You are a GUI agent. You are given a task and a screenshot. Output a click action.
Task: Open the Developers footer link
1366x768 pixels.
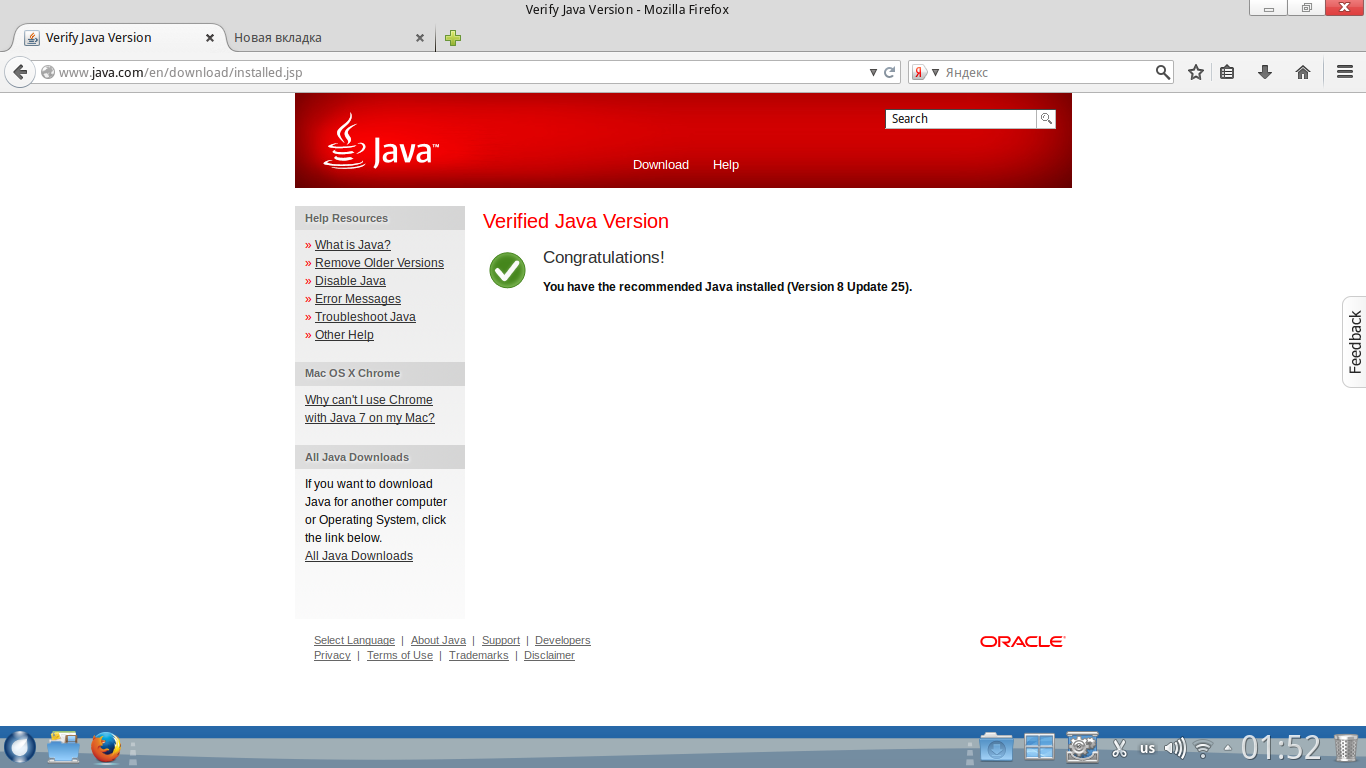tap(563, 641)
